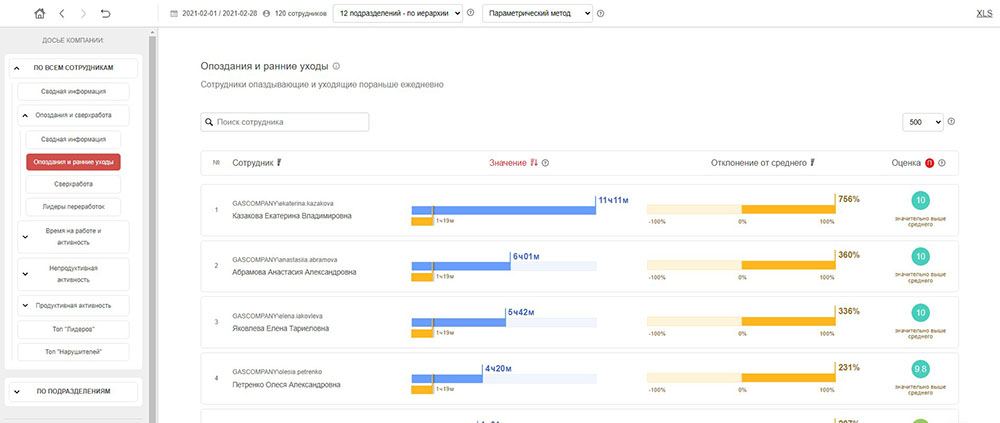1000x423 pixels.
Task: Export report via XLS link
Action: pyautogui.click(x=983, y=14)
